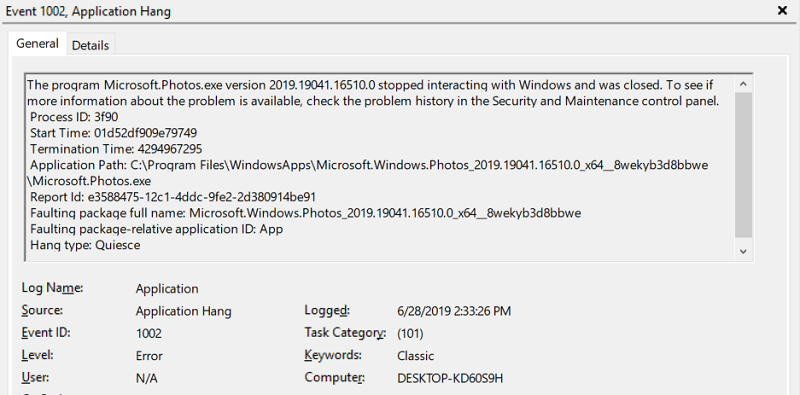This screenshot has height=395, width=800.
Task: Click the Hang type: Quiesce line
Action: pyautogui.click(x=85, y=245)
